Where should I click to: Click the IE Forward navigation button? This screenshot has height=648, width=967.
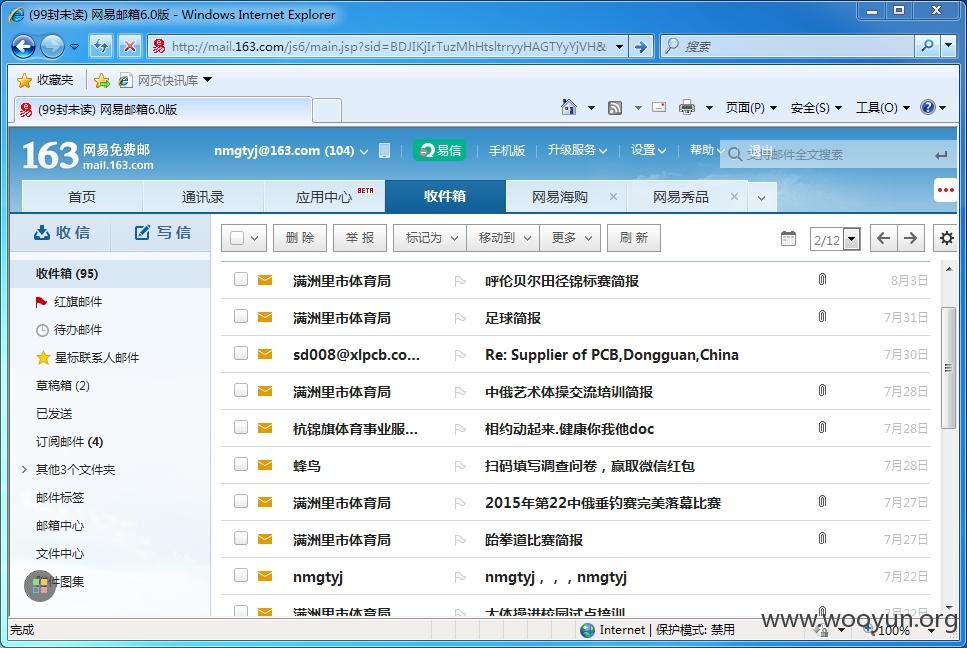[x=52, y=46]
